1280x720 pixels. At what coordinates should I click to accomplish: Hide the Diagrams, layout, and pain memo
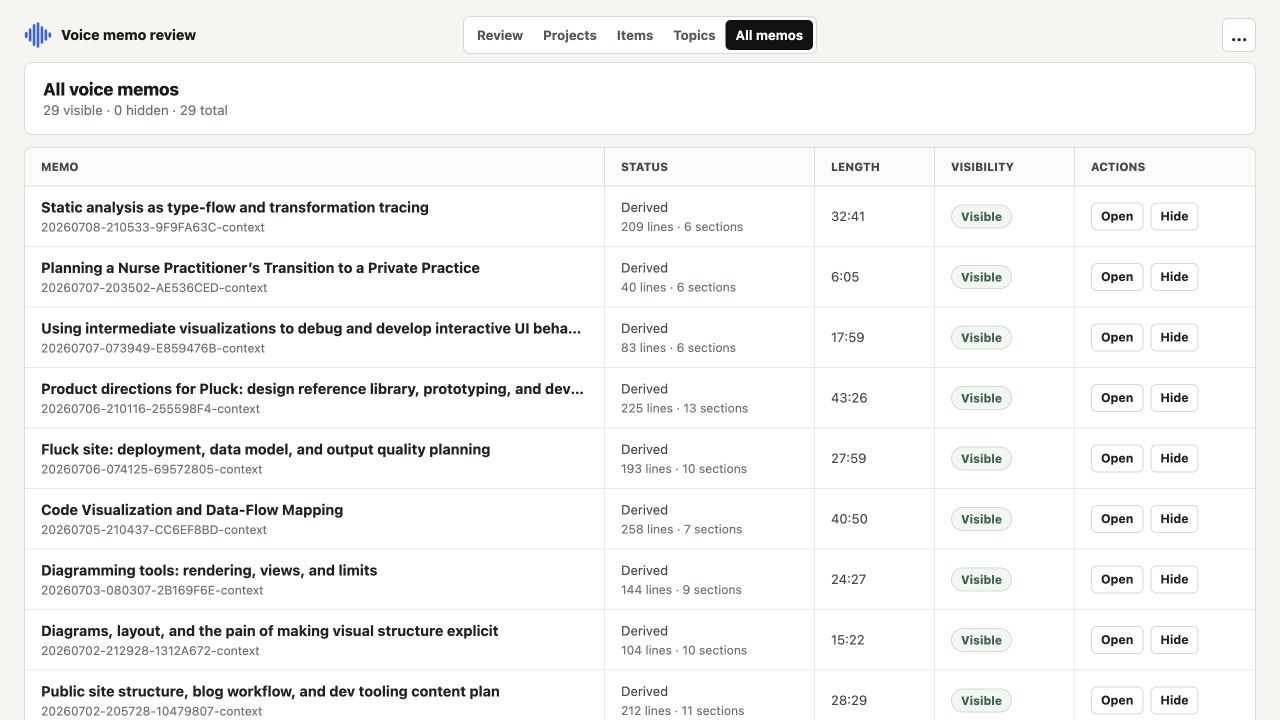point(1174,640)
